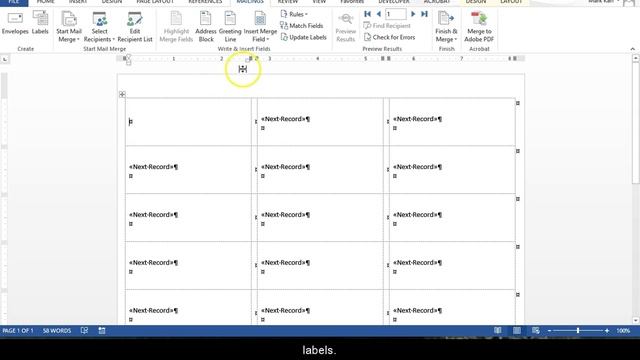640x360 pixels.
Task: Switch to the INSERT tab
Action: pyautogui.click(x=78, y=2)
